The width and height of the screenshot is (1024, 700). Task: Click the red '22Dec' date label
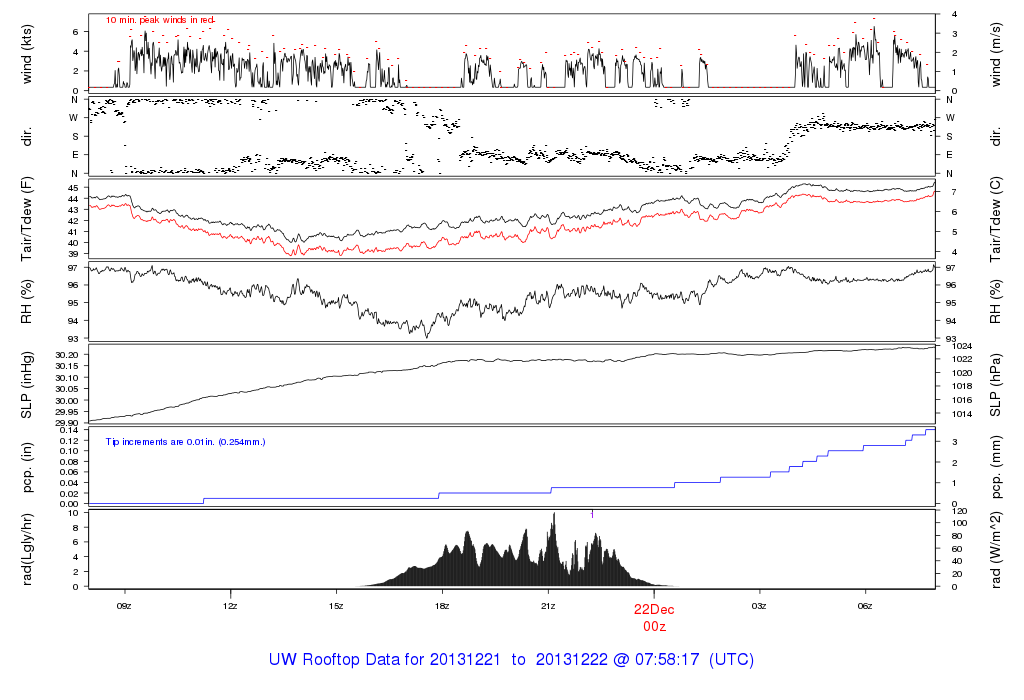pyautogui.click(x=654, y=609)
